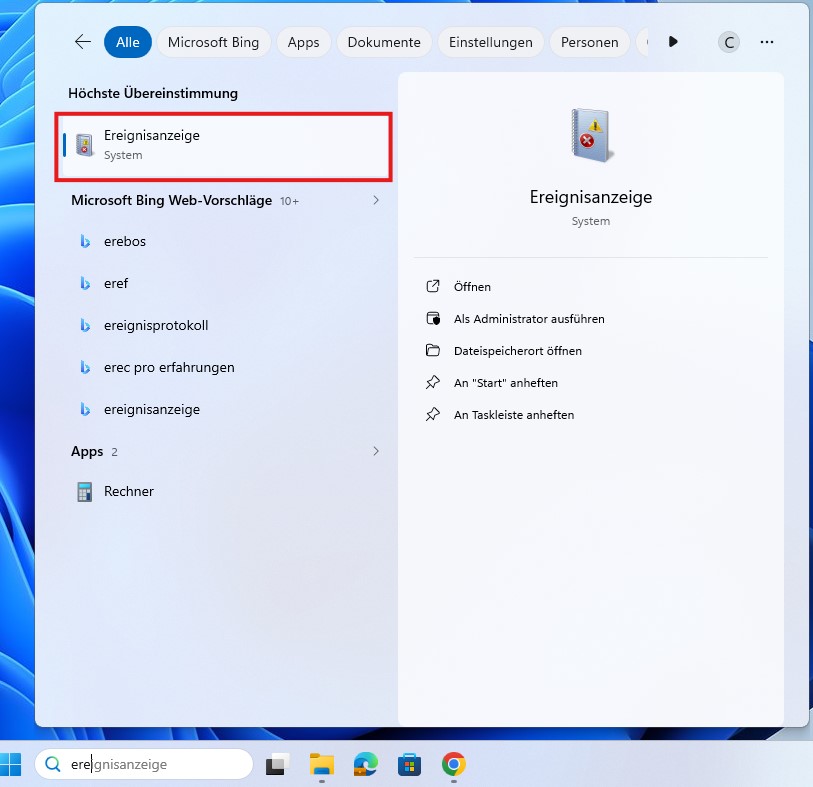Choose An "Start" anheften

(506, 383)
